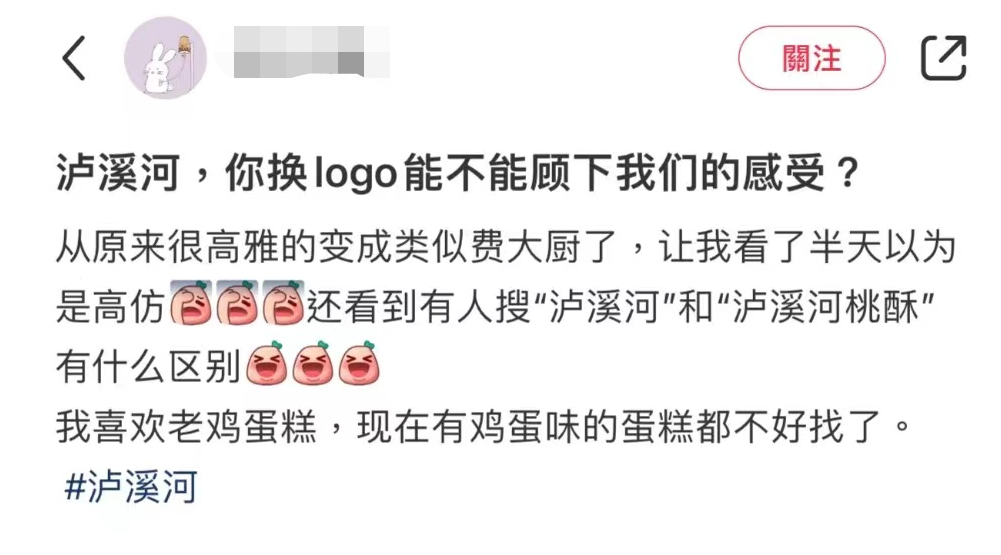
Task: Click the sentence 我喜欢老鸡蛋糕
Action: pyautogui.click(x=186, y=427)
